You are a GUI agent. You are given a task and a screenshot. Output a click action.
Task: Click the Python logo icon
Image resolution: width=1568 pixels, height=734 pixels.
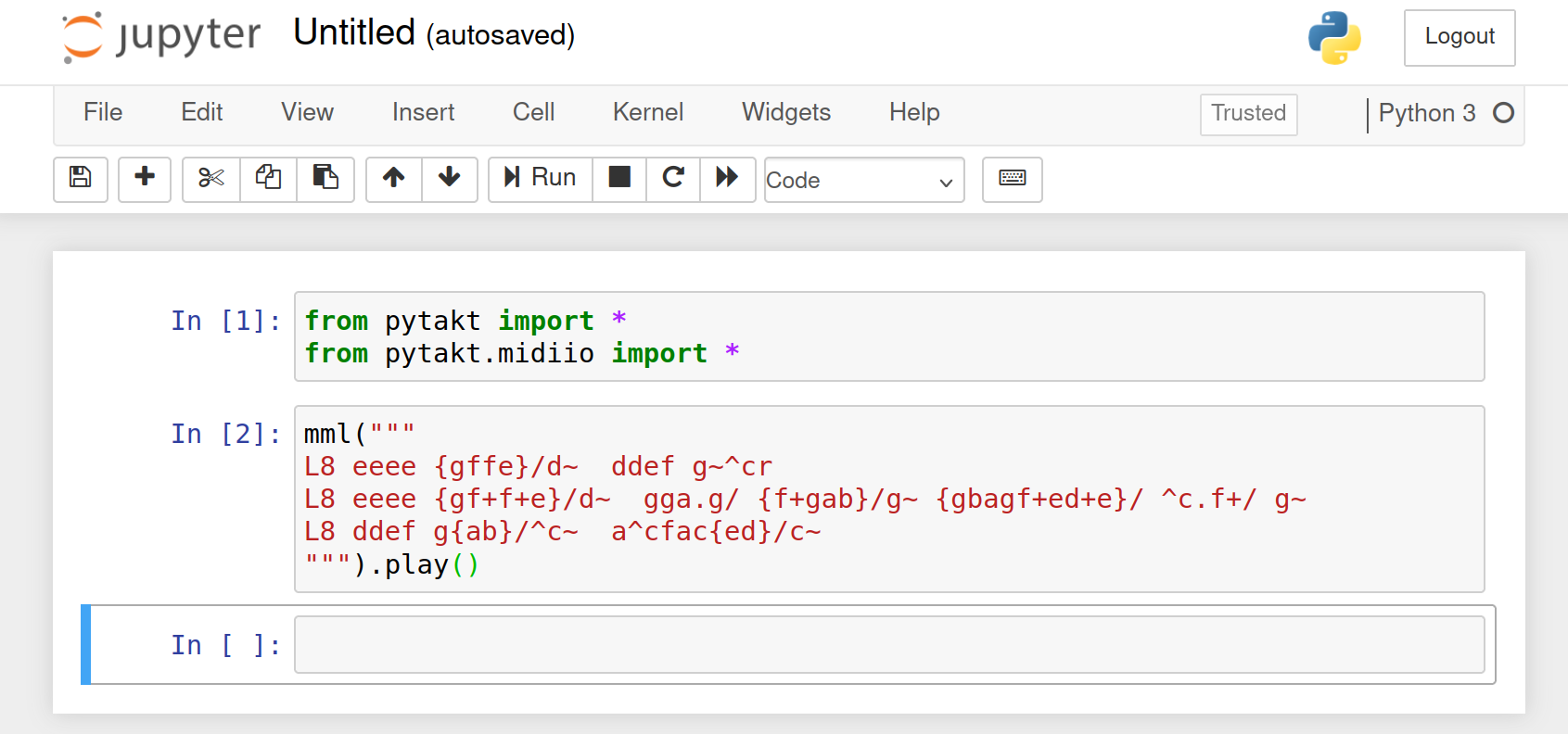pos(1334,38)
